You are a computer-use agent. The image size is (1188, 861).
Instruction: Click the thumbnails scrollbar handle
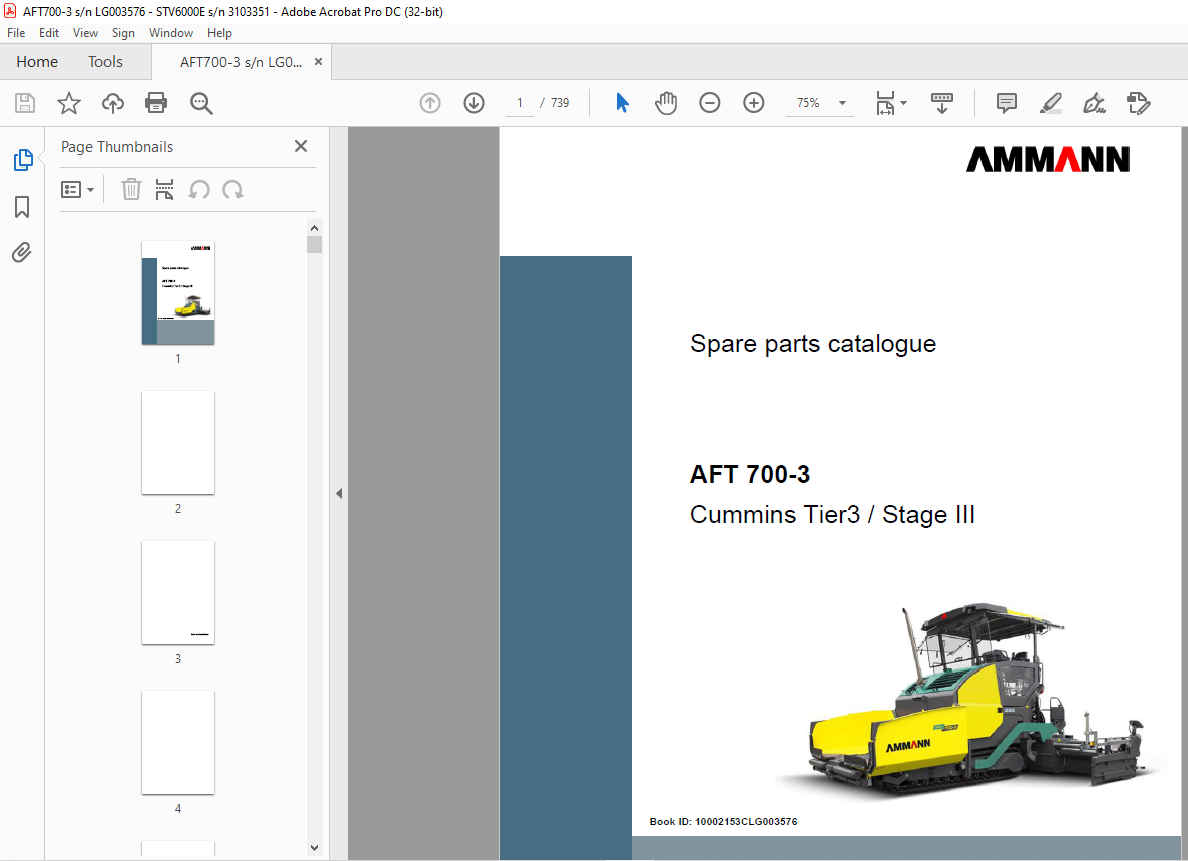[x=314, y=244]
